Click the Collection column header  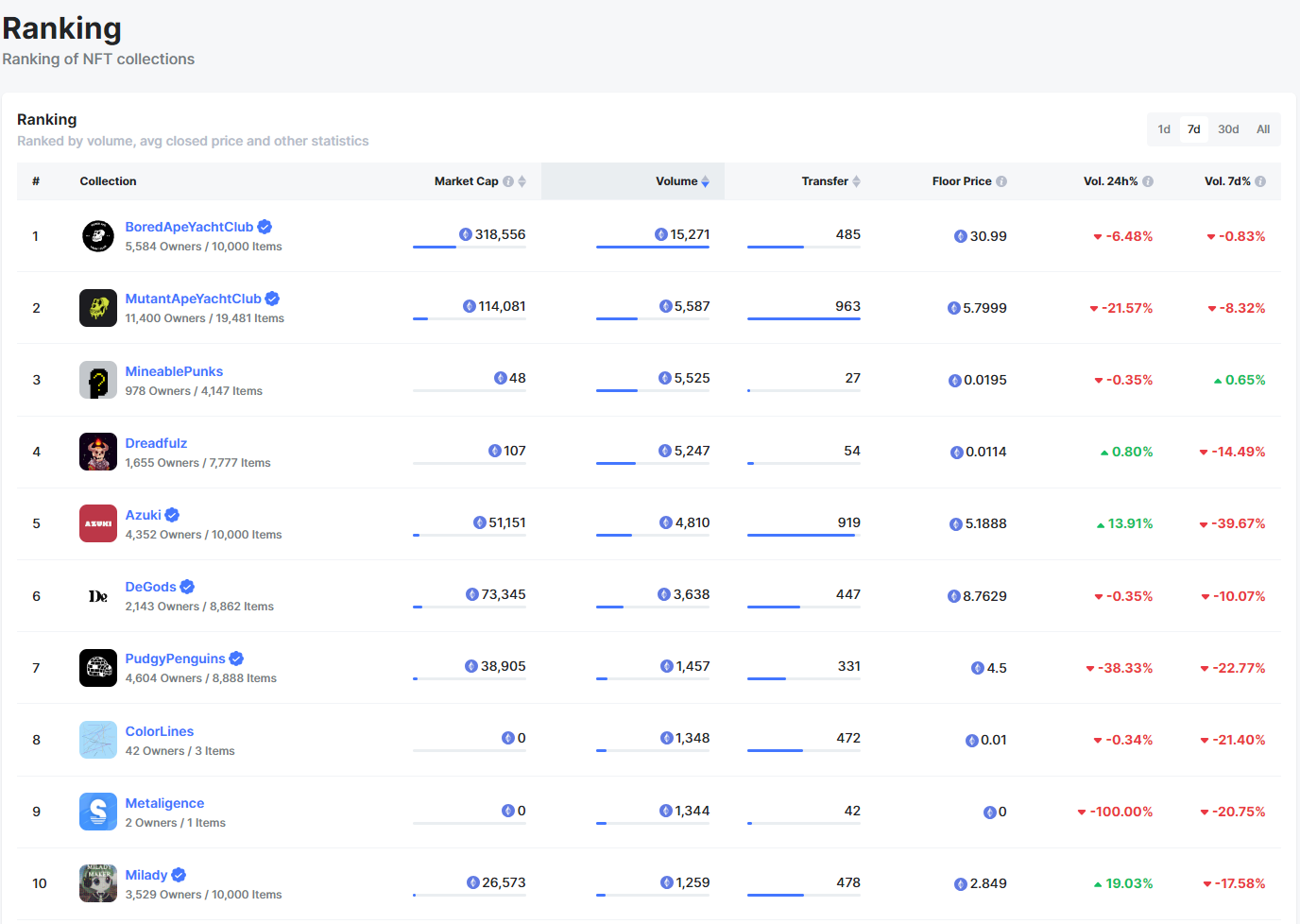108,181
